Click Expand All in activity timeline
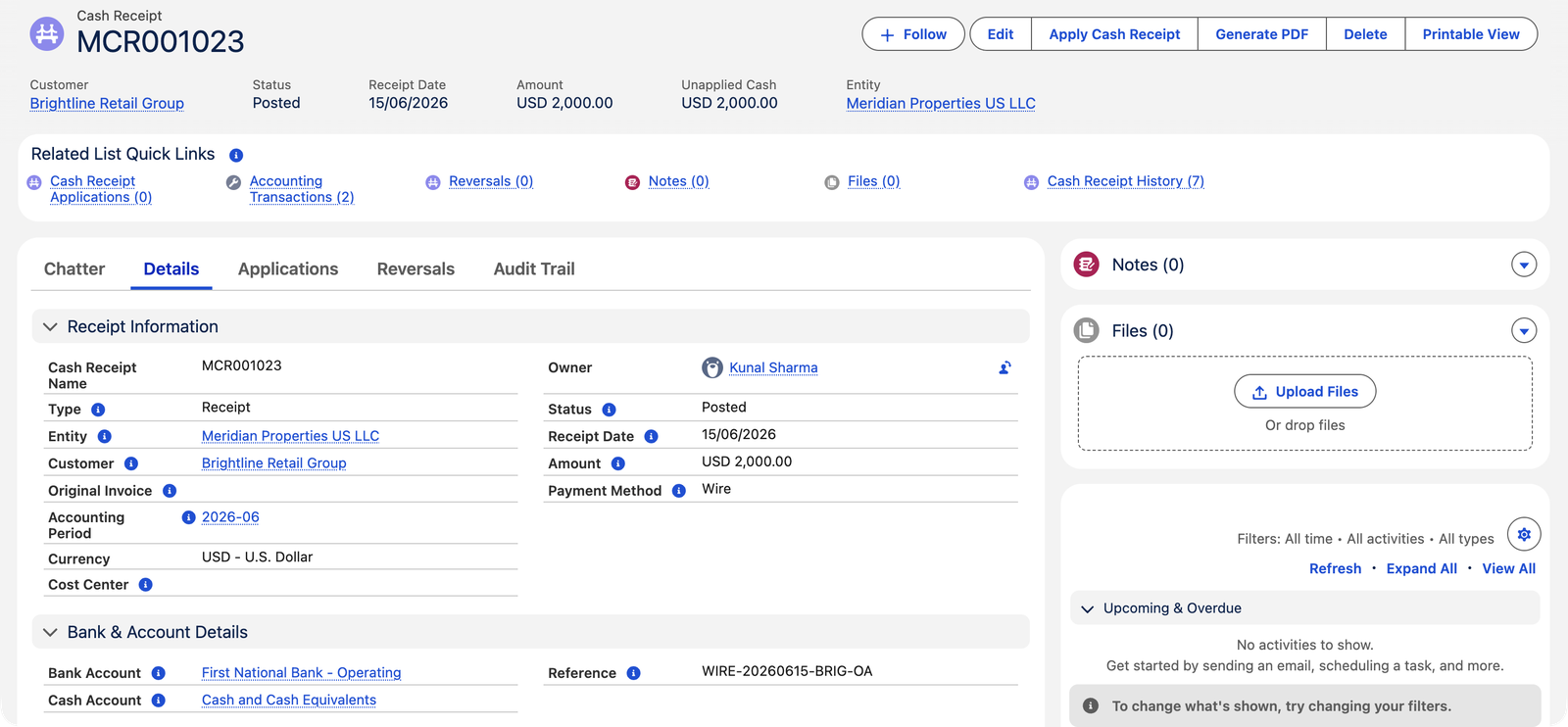The width and height of the screenshot is (1568, 727). pos(1421,569)
